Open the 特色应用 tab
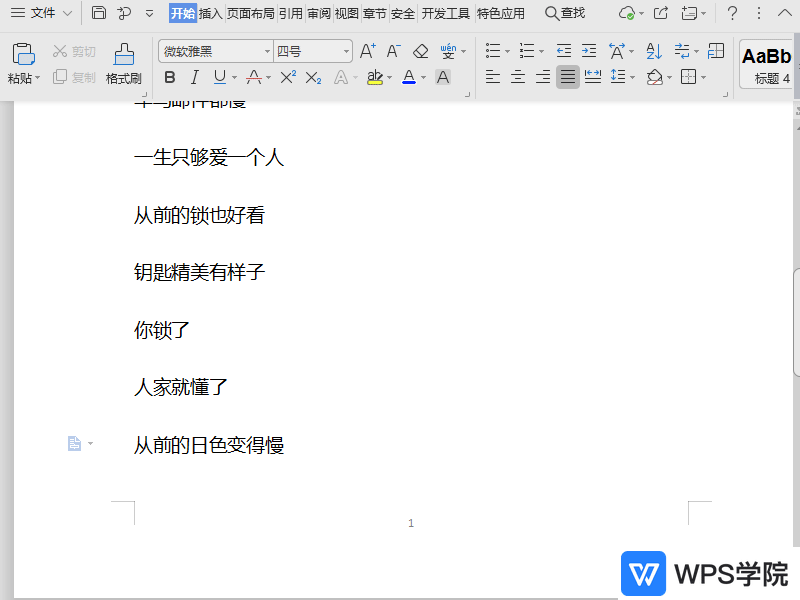 [x=501, y=13]
